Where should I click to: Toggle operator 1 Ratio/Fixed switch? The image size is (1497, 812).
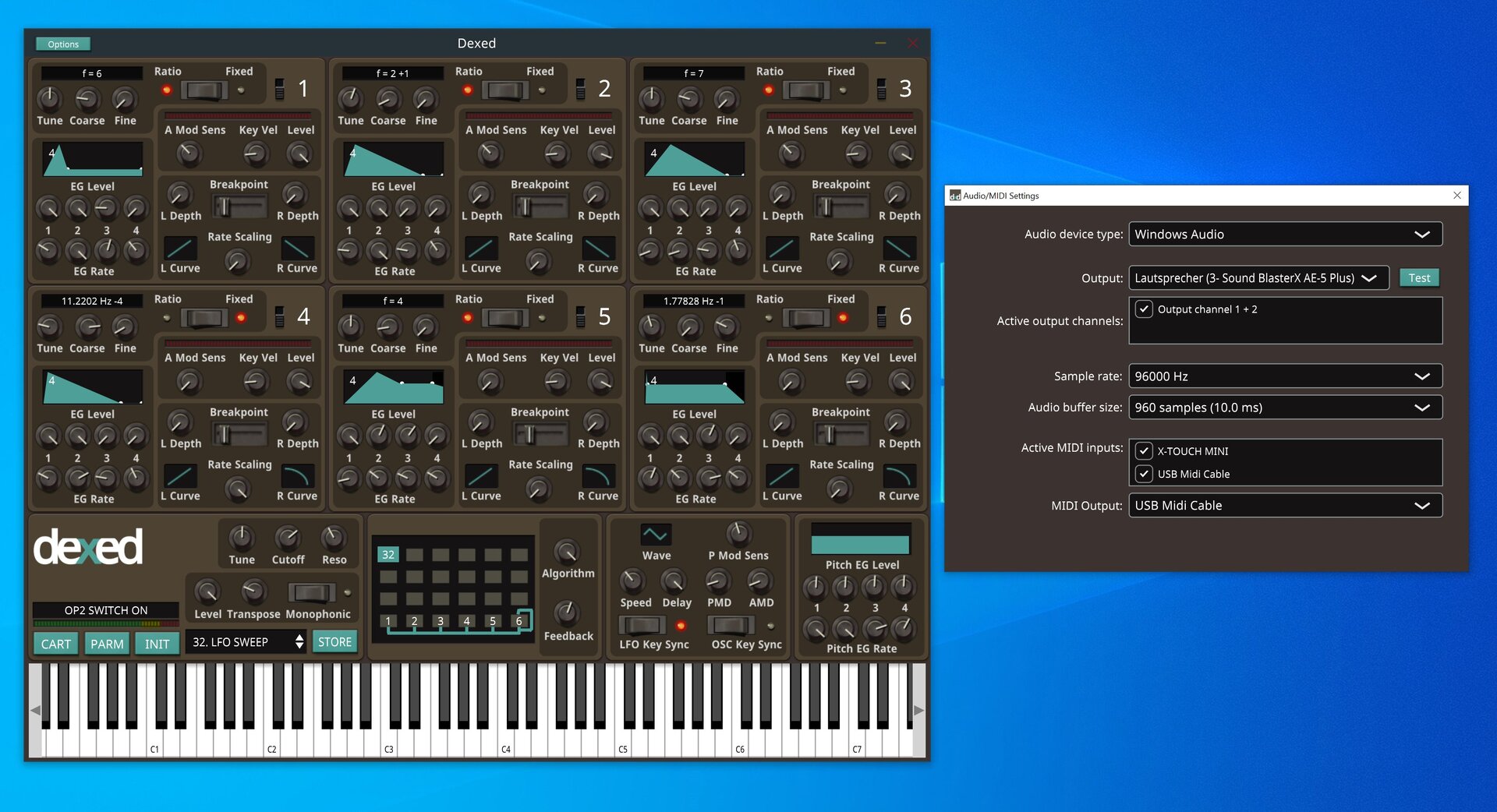click(x=204, y=90)
